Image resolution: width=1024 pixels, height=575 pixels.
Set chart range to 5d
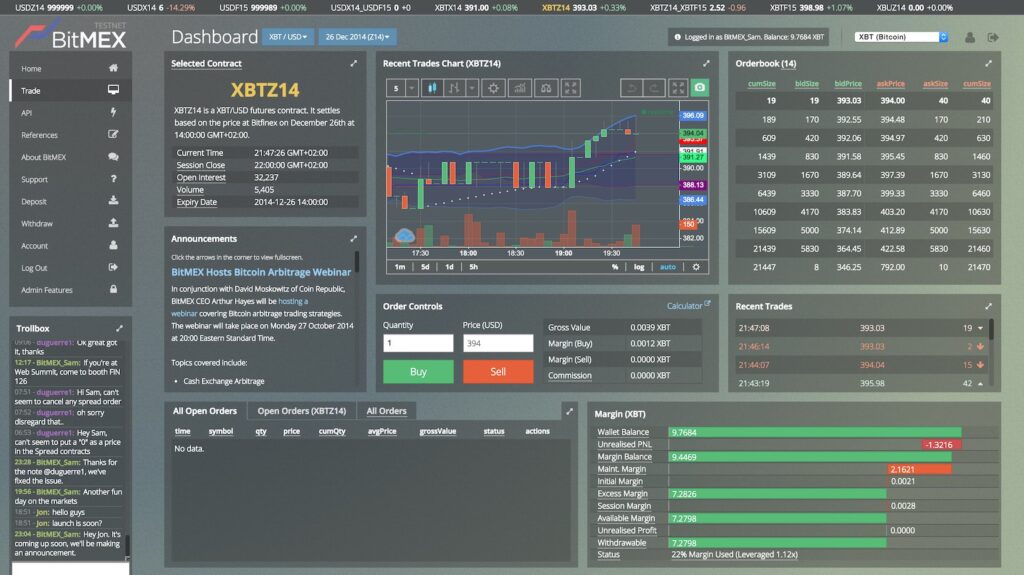(425, 267)
